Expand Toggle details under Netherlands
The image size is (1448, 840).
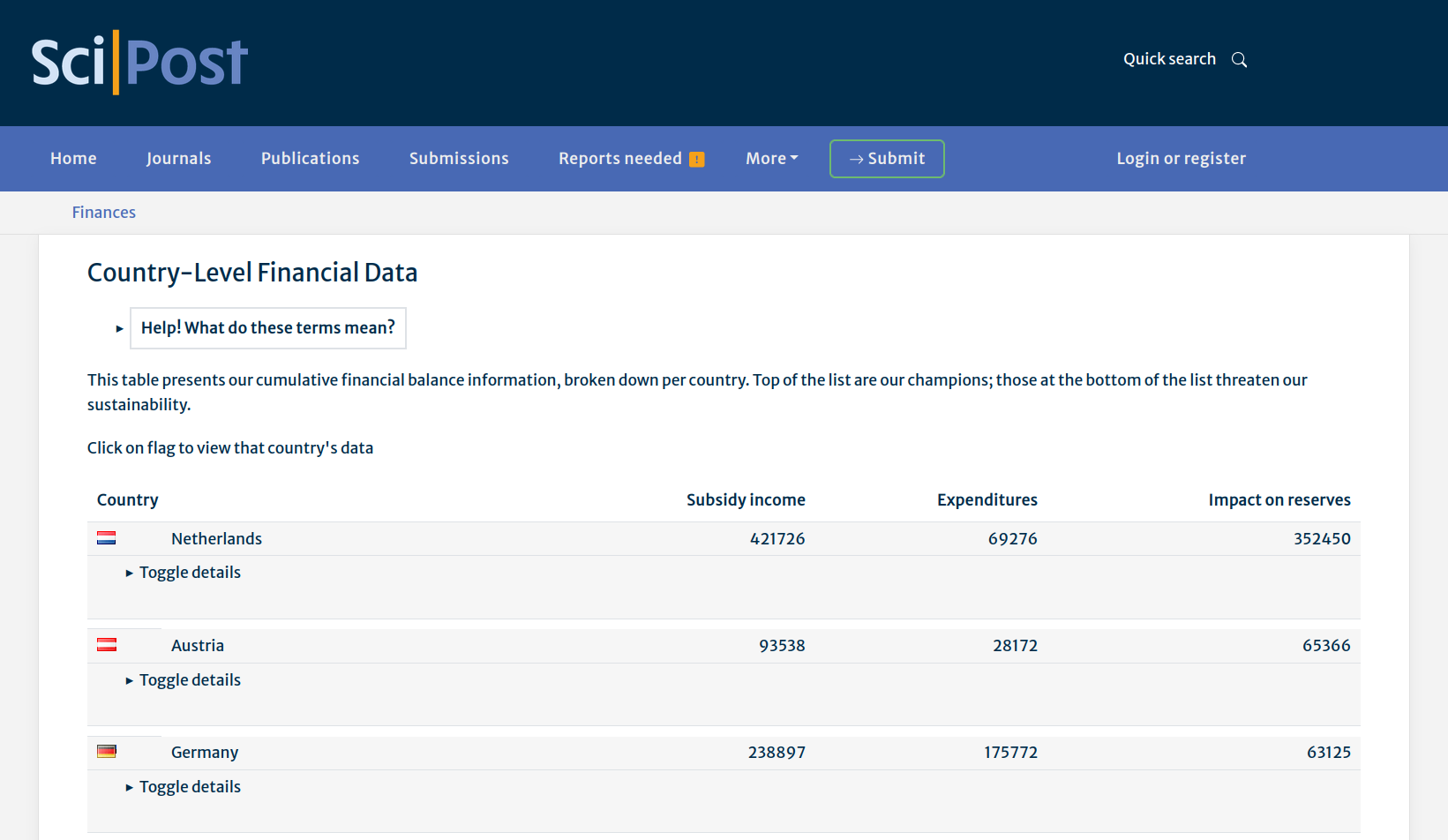[189, 573]
